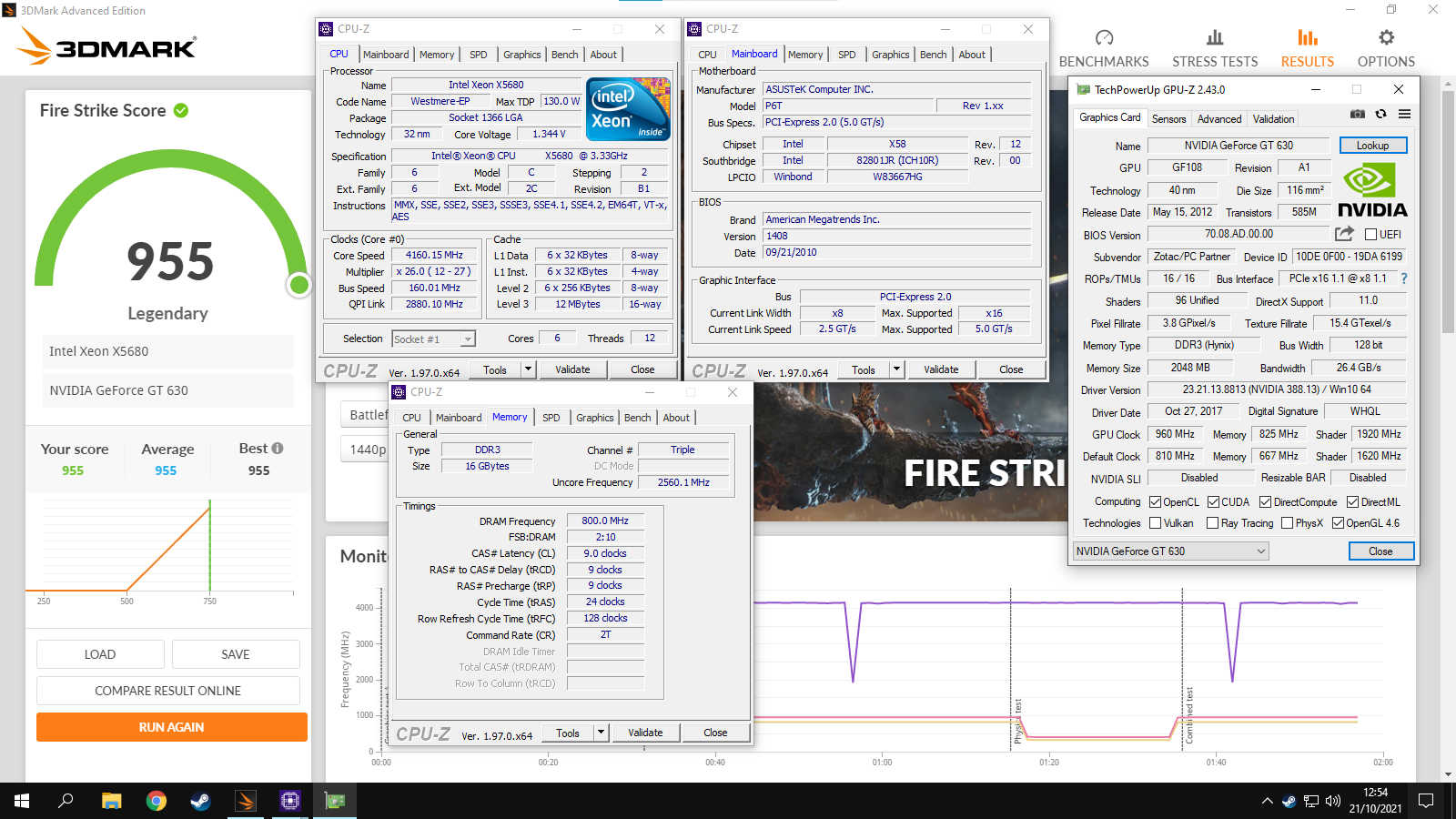Select SPD tab in the CPU-Z Mainboard window
1456x819 pixels.
point(846,55)
